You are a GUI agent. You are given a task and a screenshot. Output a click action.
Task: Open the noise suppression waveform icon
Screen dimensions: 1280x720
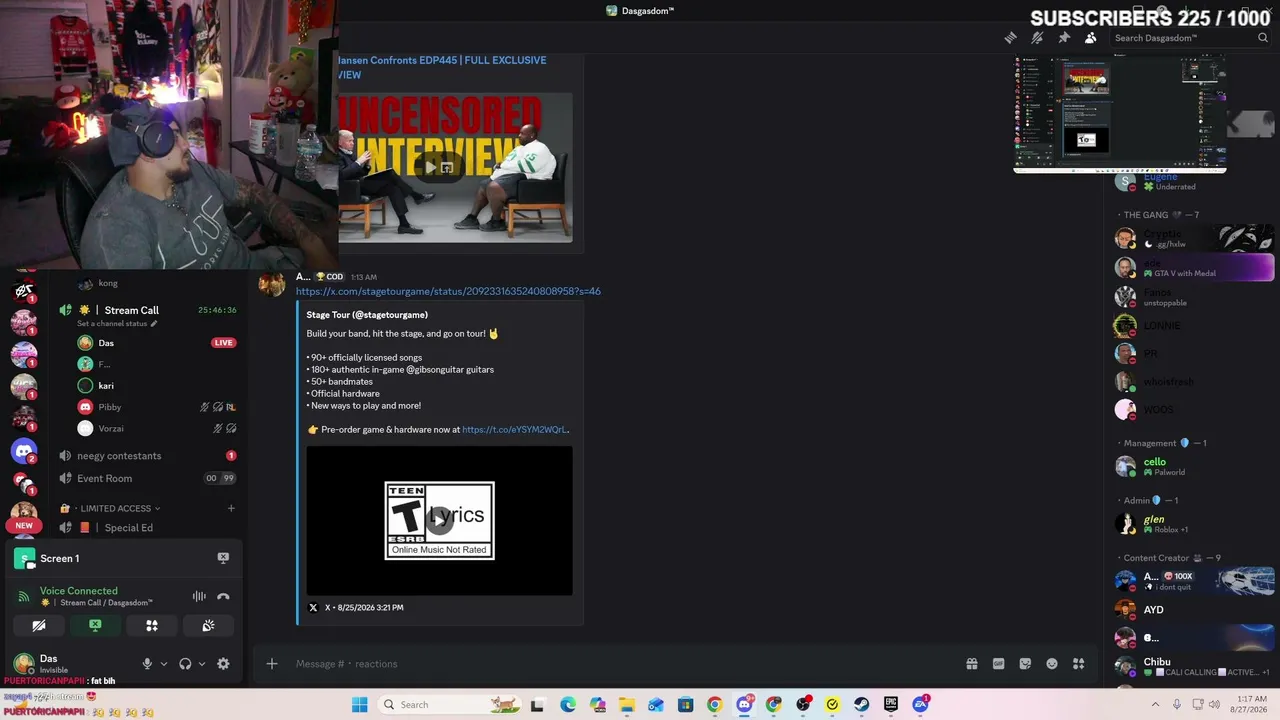[199, 597]
